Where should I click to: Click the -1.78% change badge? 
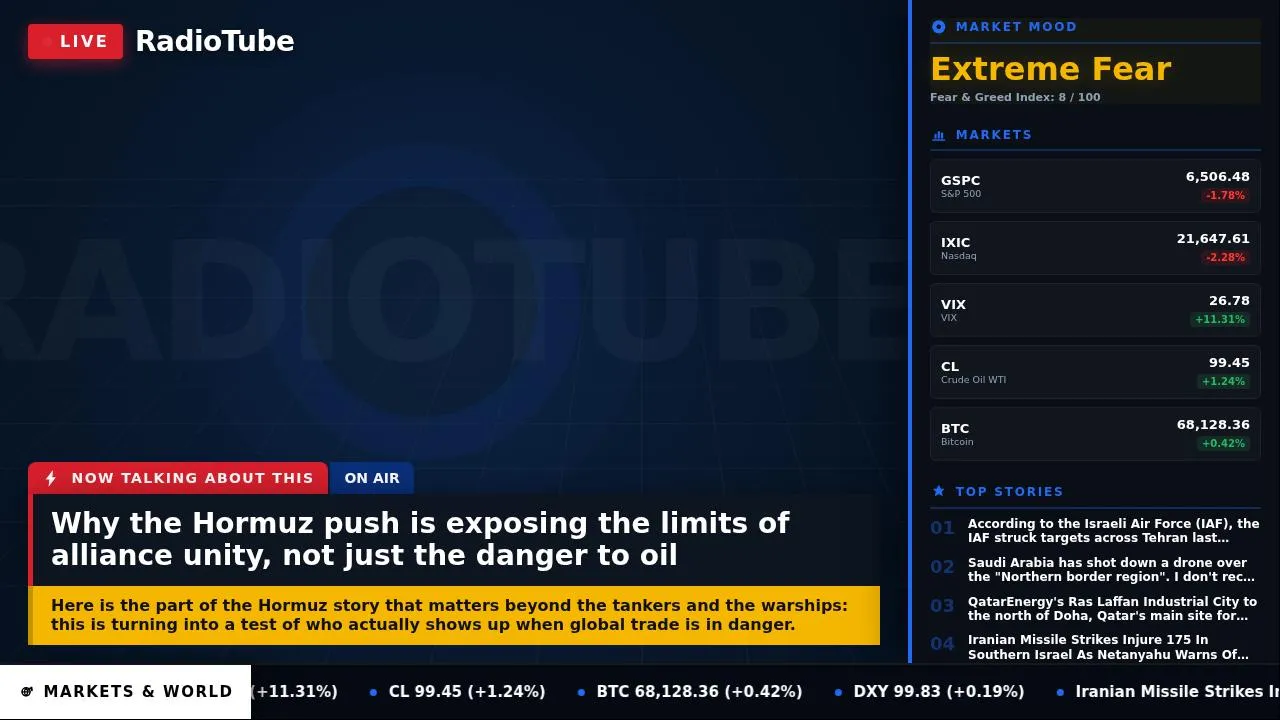pyautogui.click(x=1225, y=195)
